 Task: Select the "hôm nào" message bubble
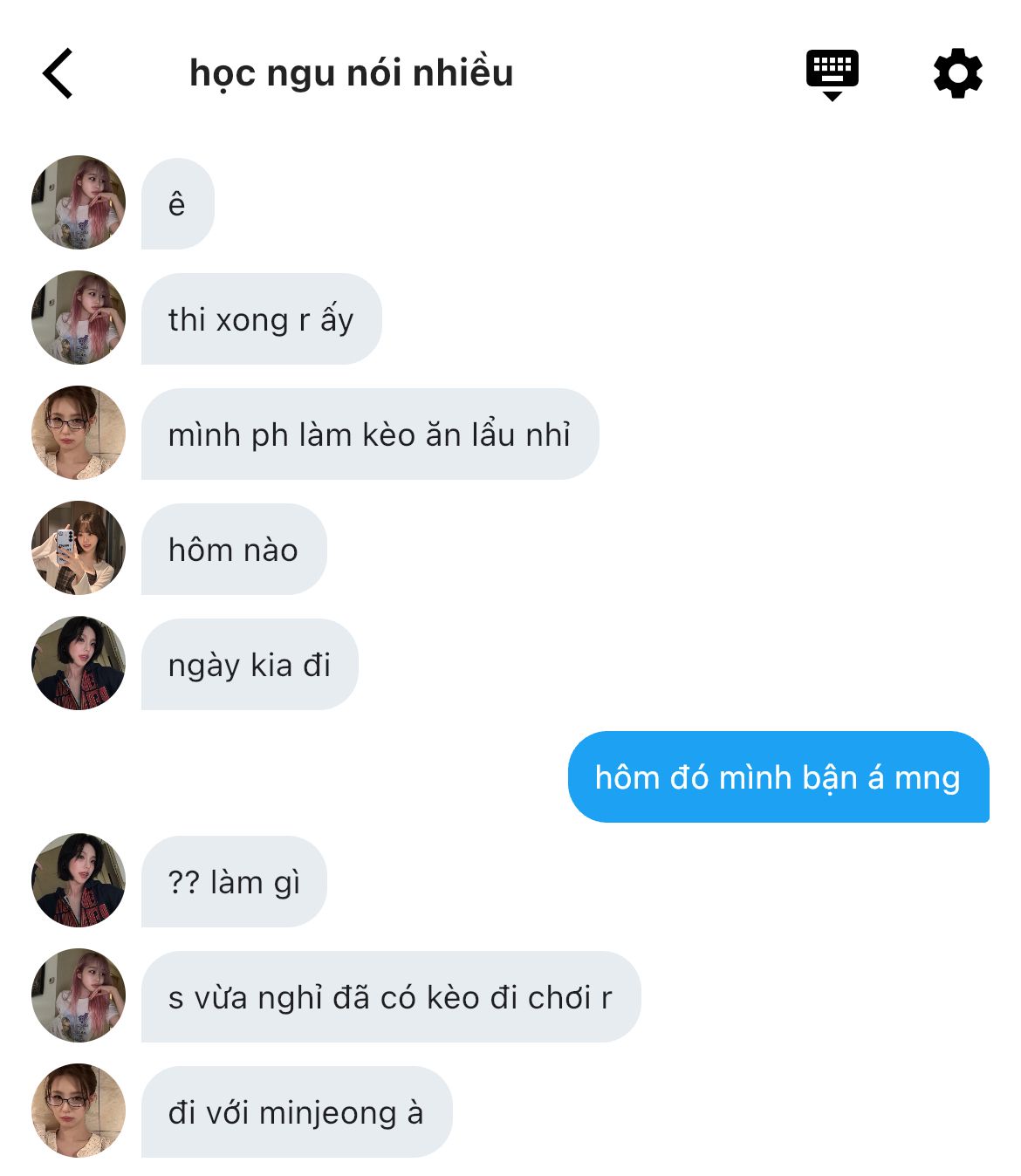point(233,550)
